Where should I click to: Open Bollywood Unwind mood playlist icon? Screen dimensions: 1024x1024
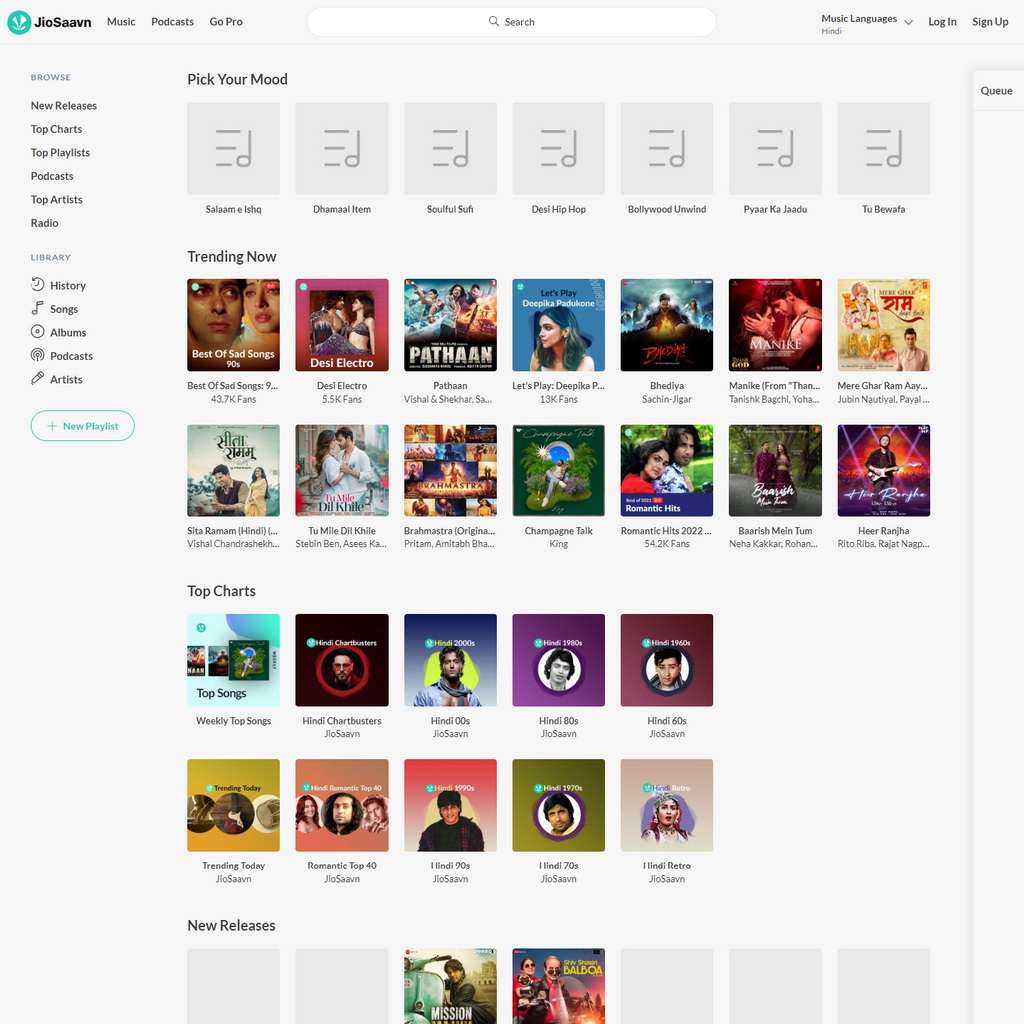click(667, 148)
